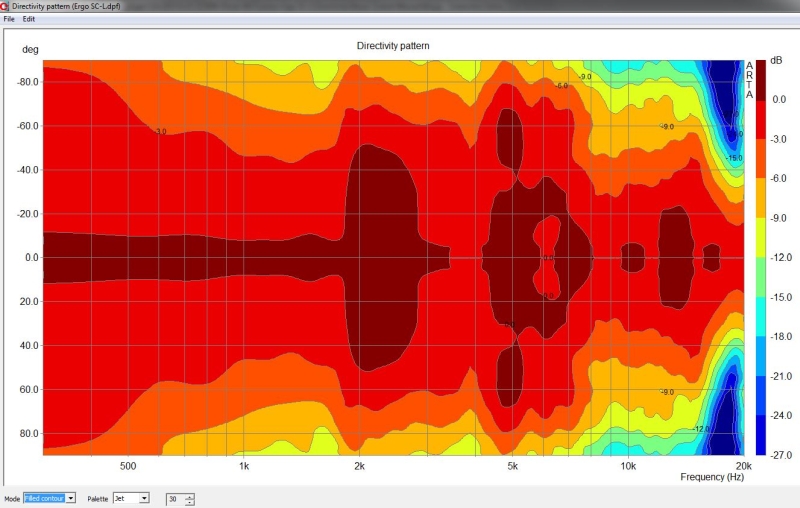This screenshot has width=800, height=508.
Task: Click the 20k frequency axis tick label
Action: (x=743, y=466)
